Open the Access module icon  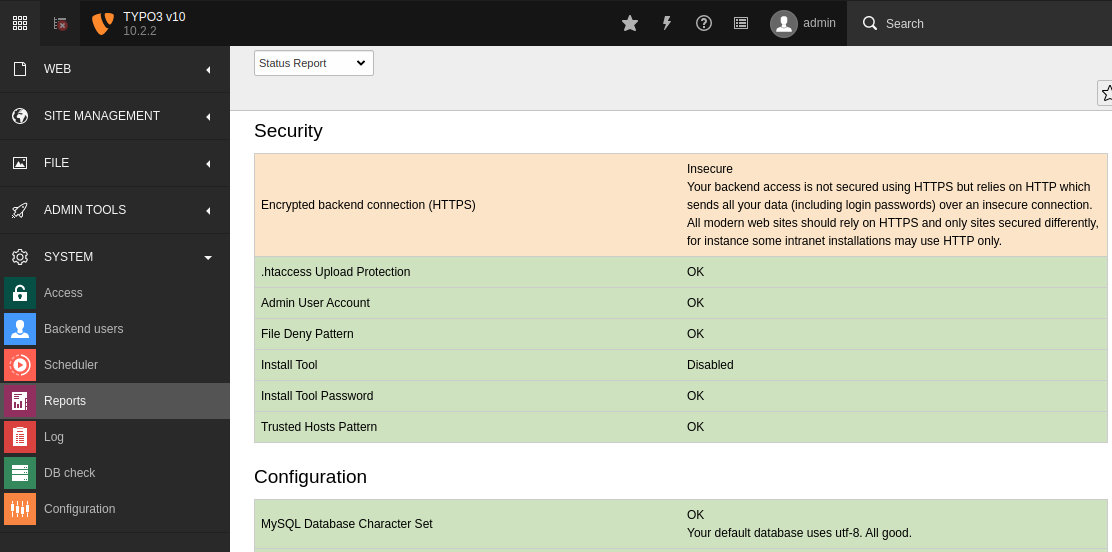click(x=20, y=293)
